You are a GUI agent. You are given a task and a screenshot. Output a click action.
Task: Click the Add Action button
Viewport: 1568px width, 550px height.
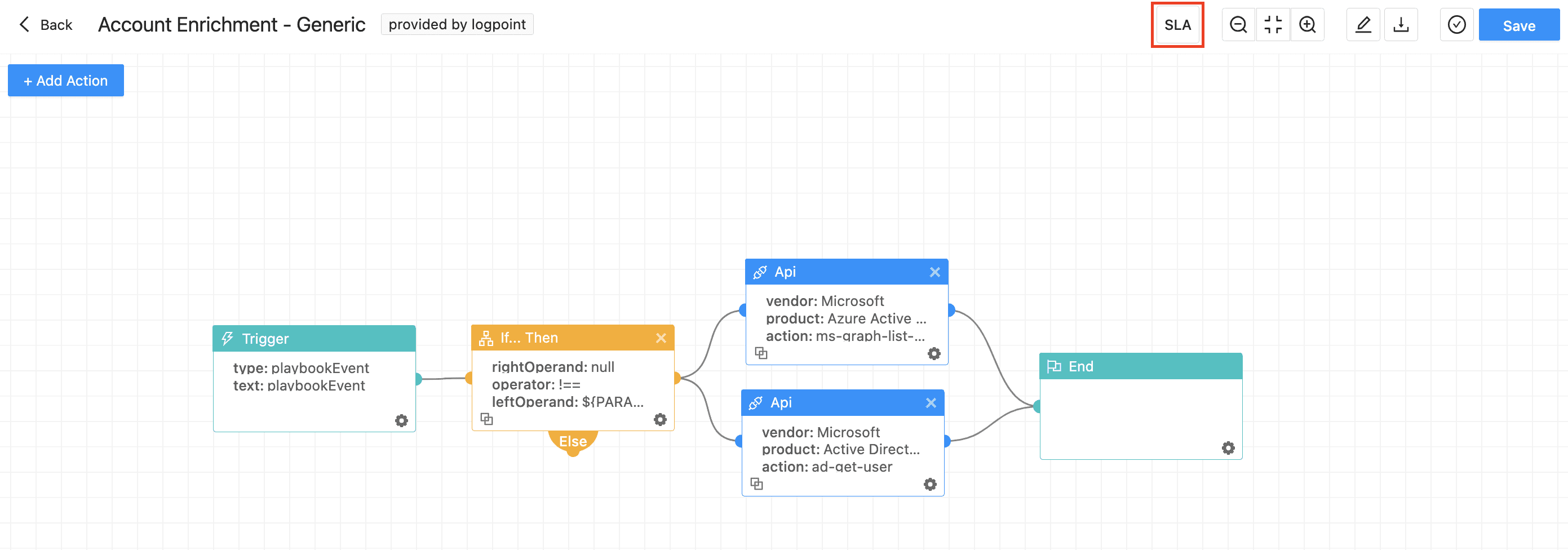[66, 81]
